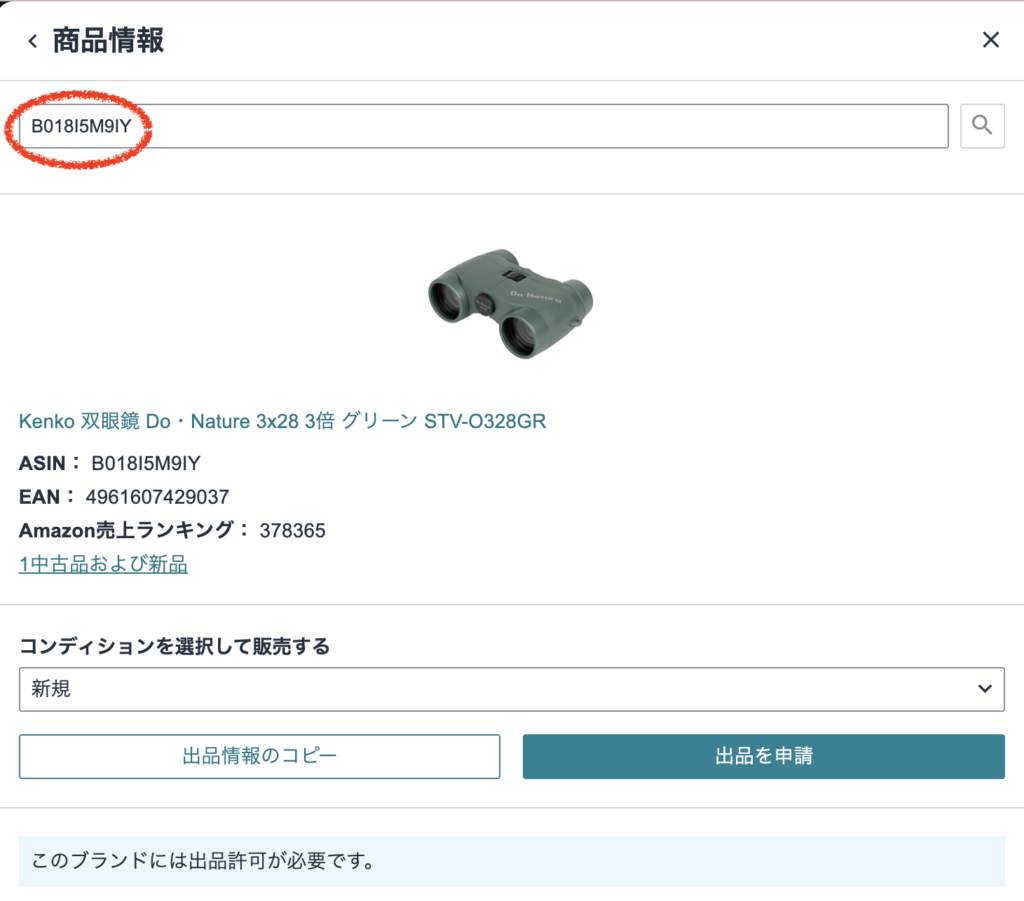The height and width of the screenshot is (901, 1024).
Task: Click the magnifying glass search button
Action: click(982, 125)
